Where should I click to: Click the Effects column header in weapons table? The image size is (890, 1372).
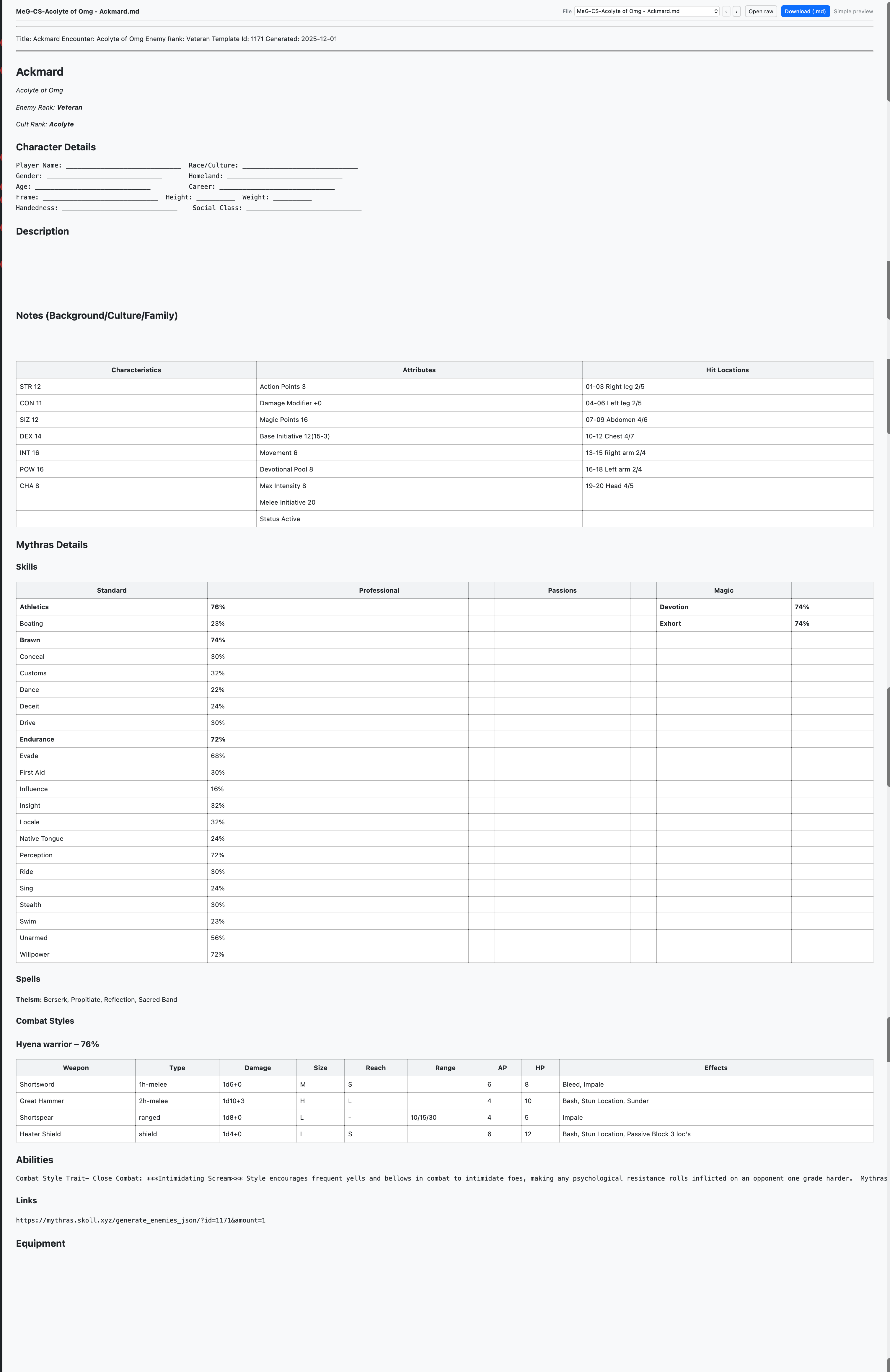(715, 1068)
